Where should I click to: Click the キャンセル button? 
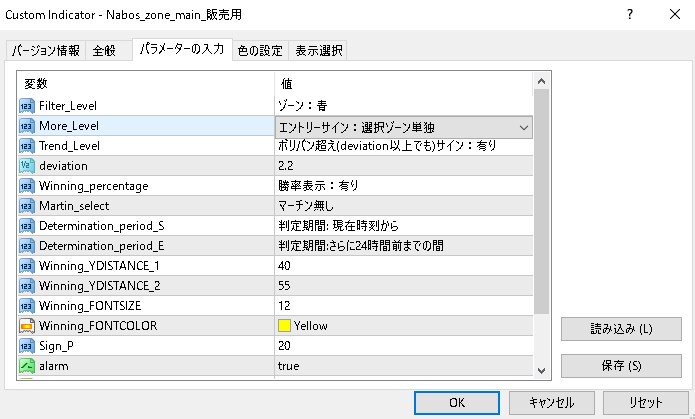[551, 403]
